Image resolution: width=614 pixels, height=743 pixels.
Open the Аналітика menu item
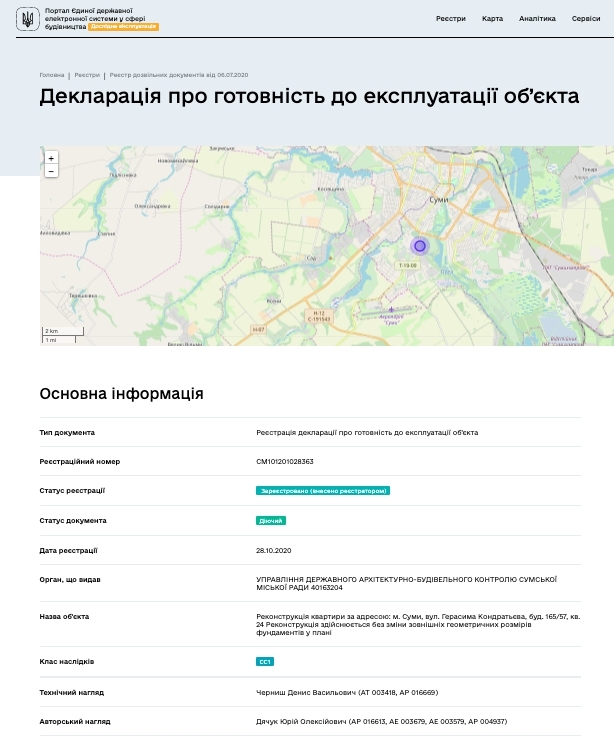[537, 18]
